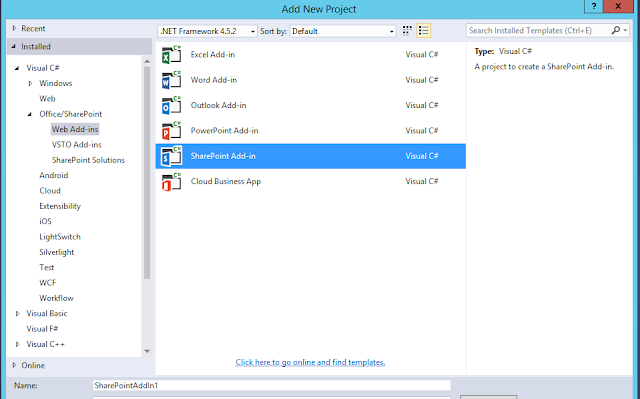Image resolution: width=640 pixels, height=399 pixels.
Task: Open the Sort by Default dropdown
Action: point(343,31)
